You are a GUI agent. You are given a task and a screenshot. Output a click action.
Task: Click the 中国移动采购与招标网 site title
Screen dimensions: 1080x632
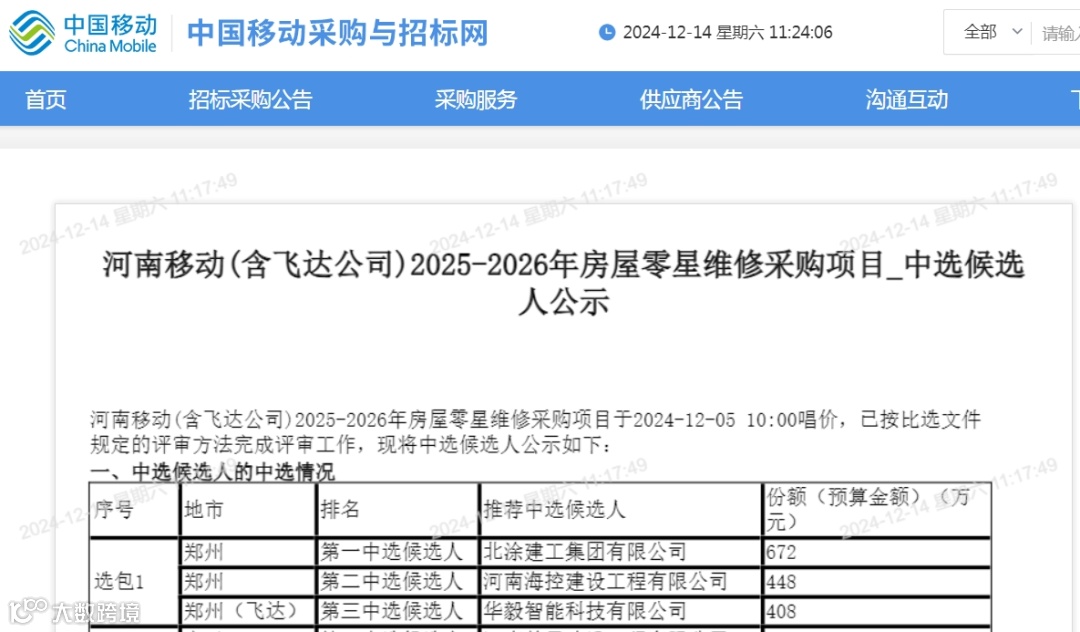tap(338, 33)
